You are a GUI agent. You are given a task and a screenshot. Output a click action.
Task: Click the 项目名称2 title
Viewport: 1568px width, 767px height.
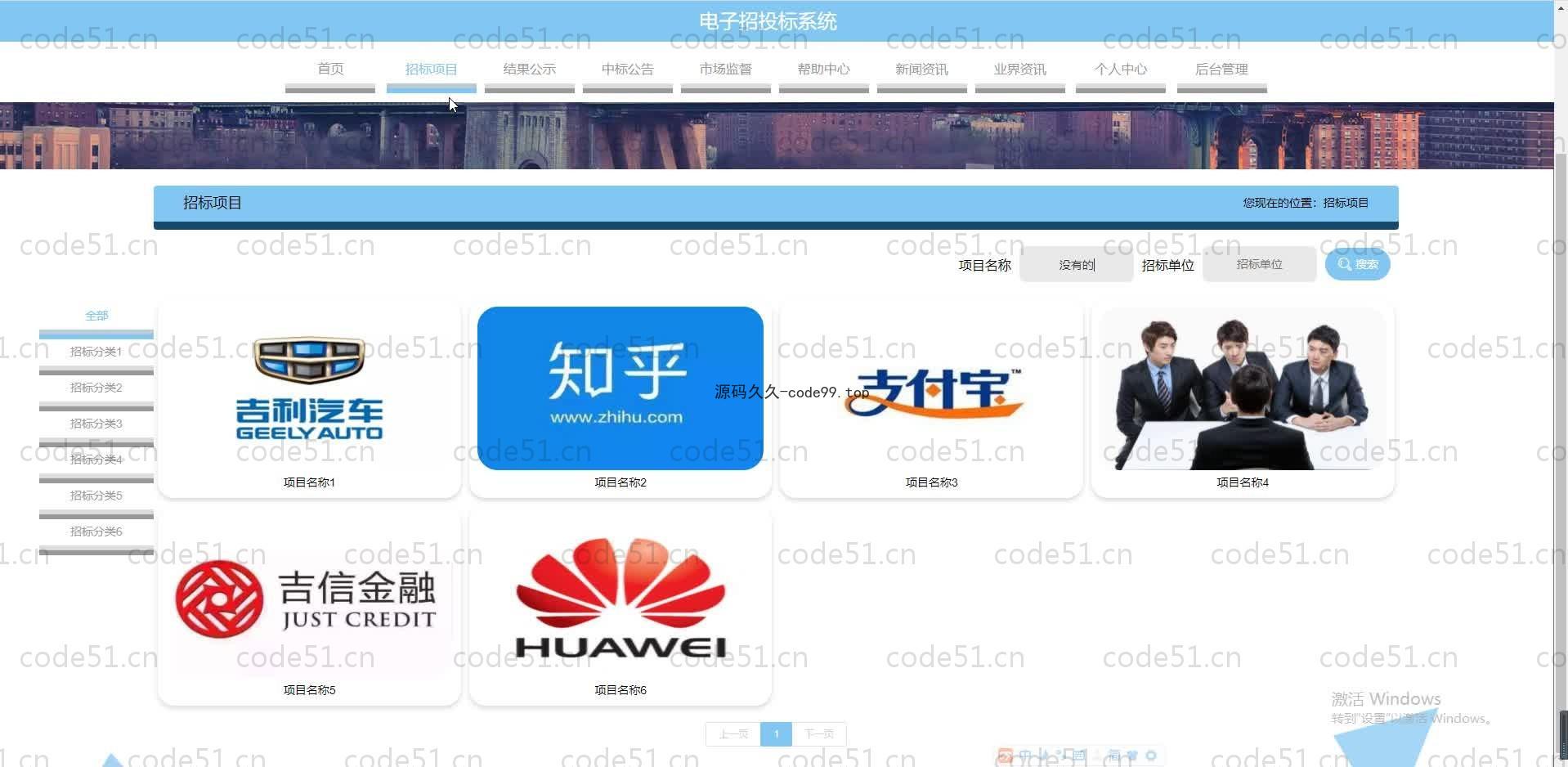pyautogui.click(x=620, y=482)
